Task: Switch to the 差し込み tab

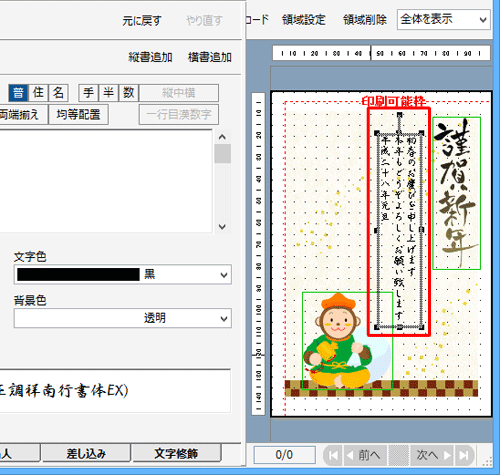Action: (x=86, y=453)
